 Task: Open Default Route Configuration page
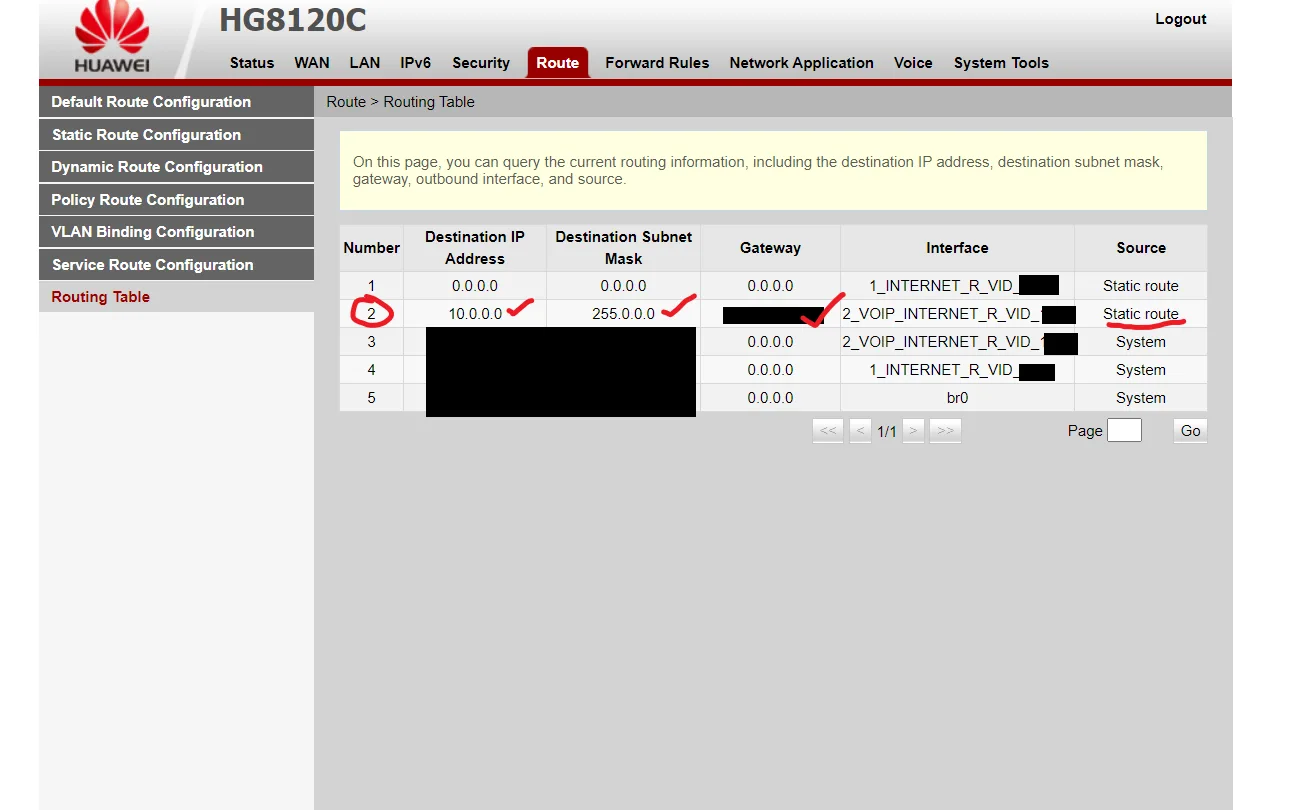pyautogui.click(x=151, y=102)
